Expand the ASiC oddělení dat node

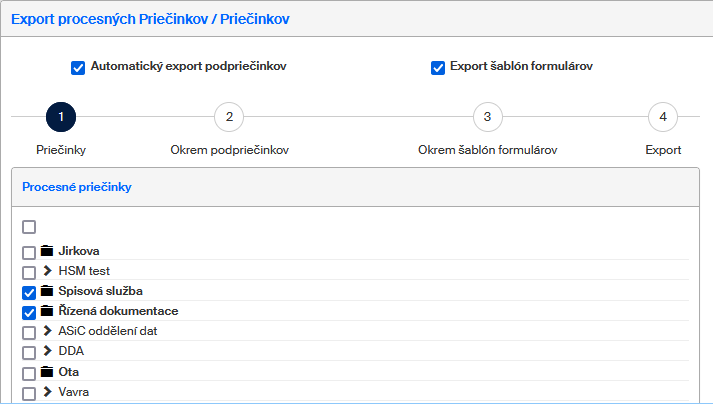coord(46,331)
